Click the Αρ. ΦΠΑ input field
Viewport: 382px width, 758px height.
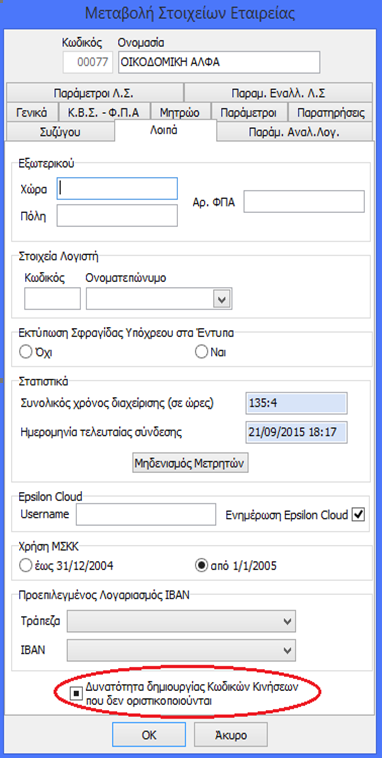point(304,201)
